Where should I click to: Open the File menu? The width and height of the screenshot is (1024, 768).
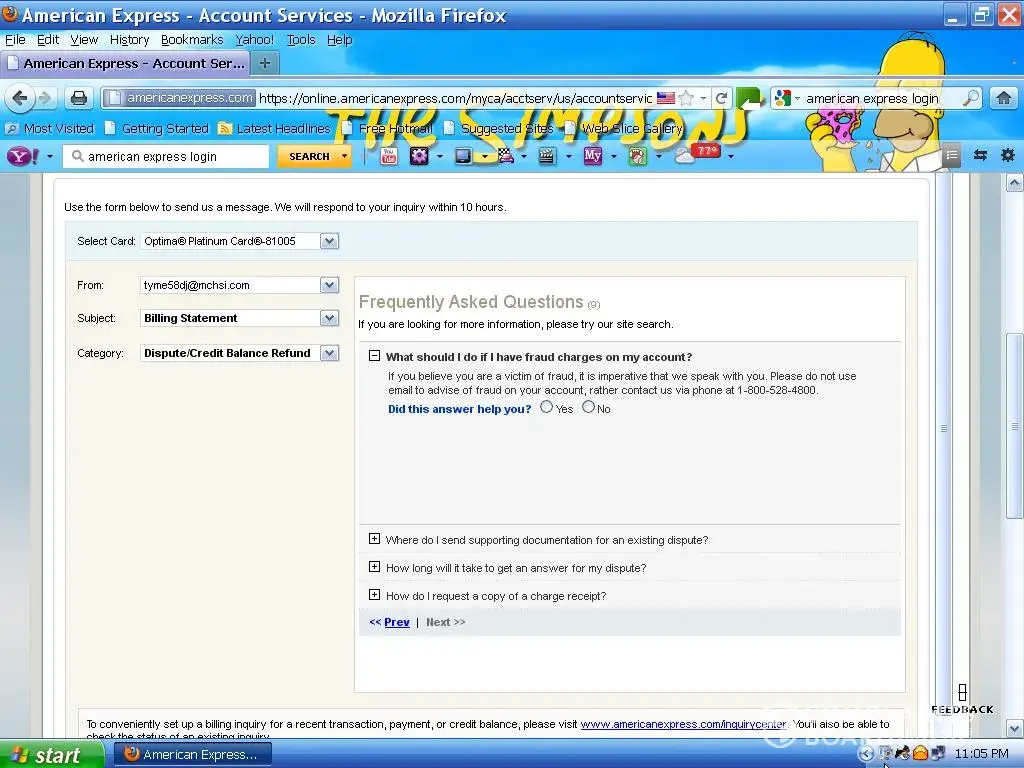(15, 40)
